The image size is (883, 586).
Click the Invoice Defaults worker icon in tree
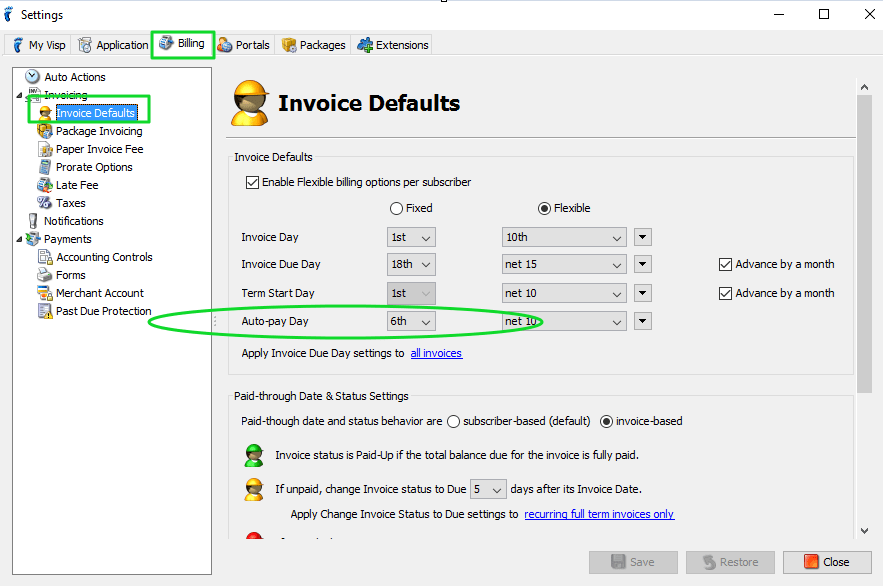46,113
